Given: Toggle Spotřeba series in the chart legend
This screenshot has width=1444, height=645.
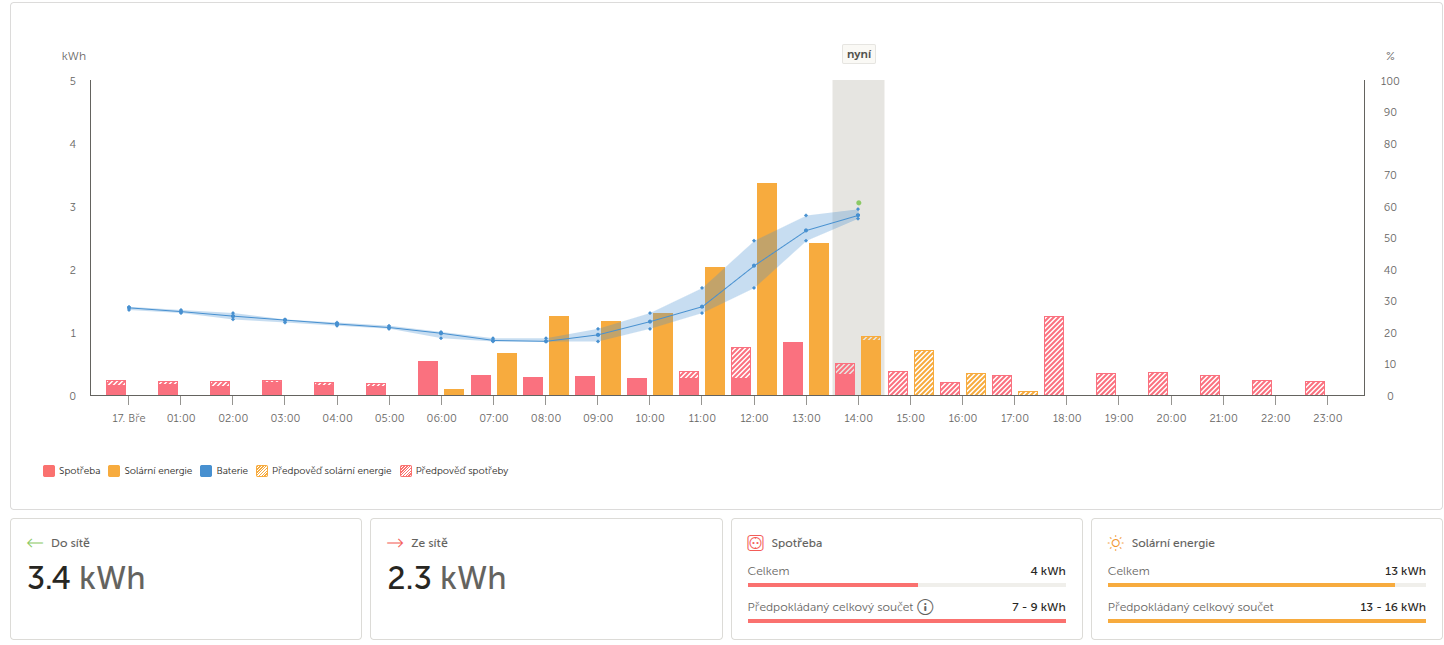Looking at the screenshot, I should pos(72,471).
